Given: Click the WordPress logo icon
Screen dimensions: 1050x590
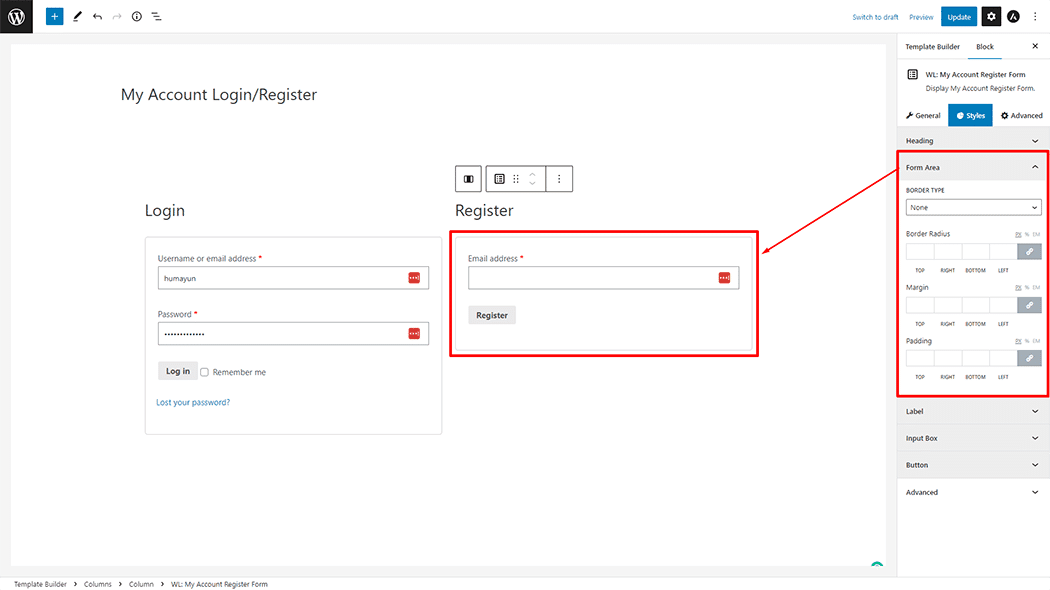Looking at the screenshot, I should point(14,16).
